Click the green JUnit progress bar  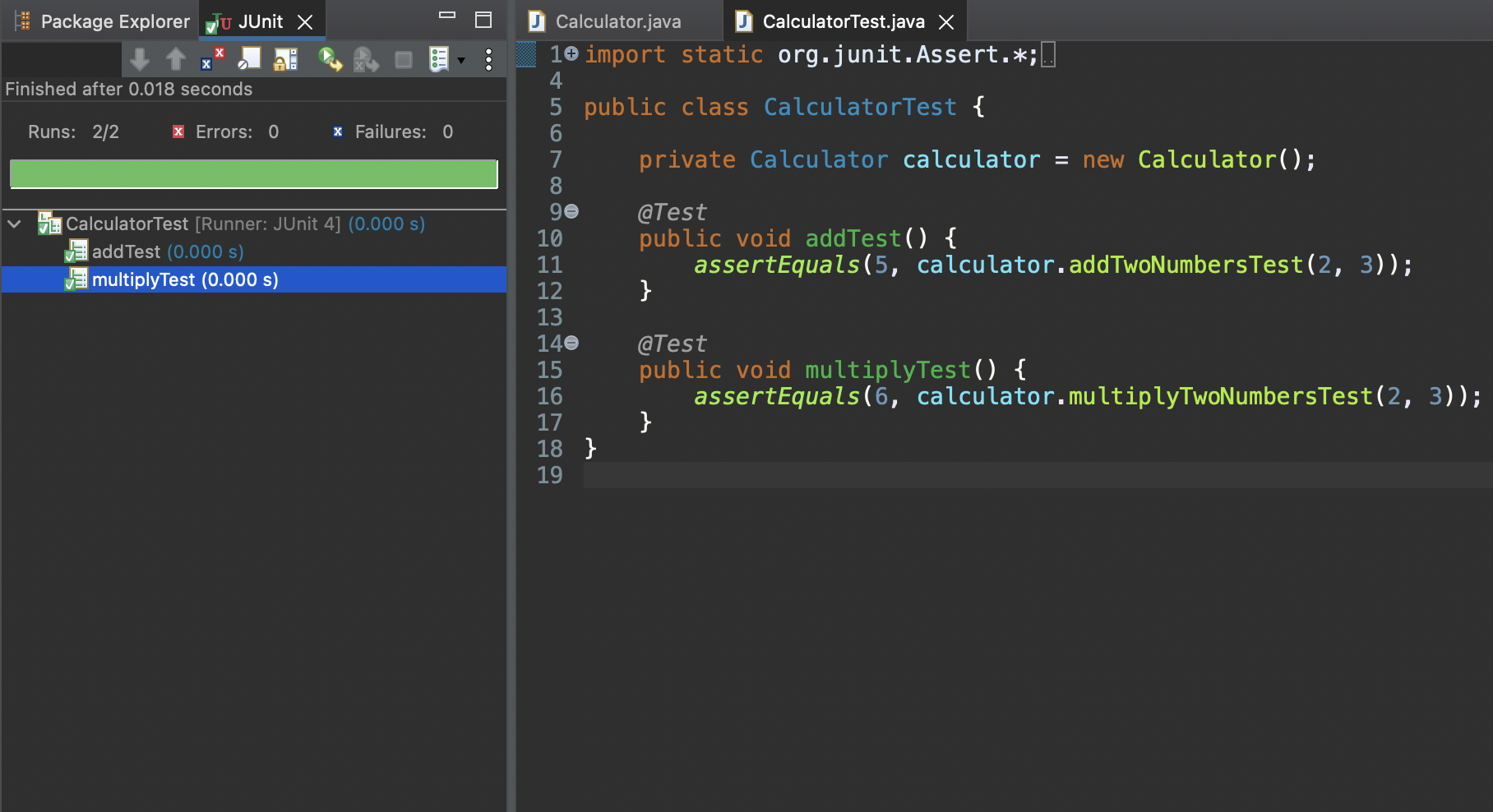coord(253,174)
